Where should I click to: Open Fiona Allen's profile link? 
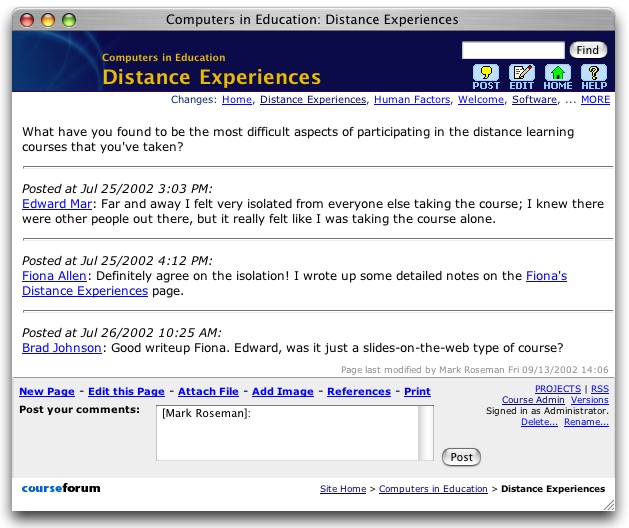pyautogui.click(x=54, y=276)
